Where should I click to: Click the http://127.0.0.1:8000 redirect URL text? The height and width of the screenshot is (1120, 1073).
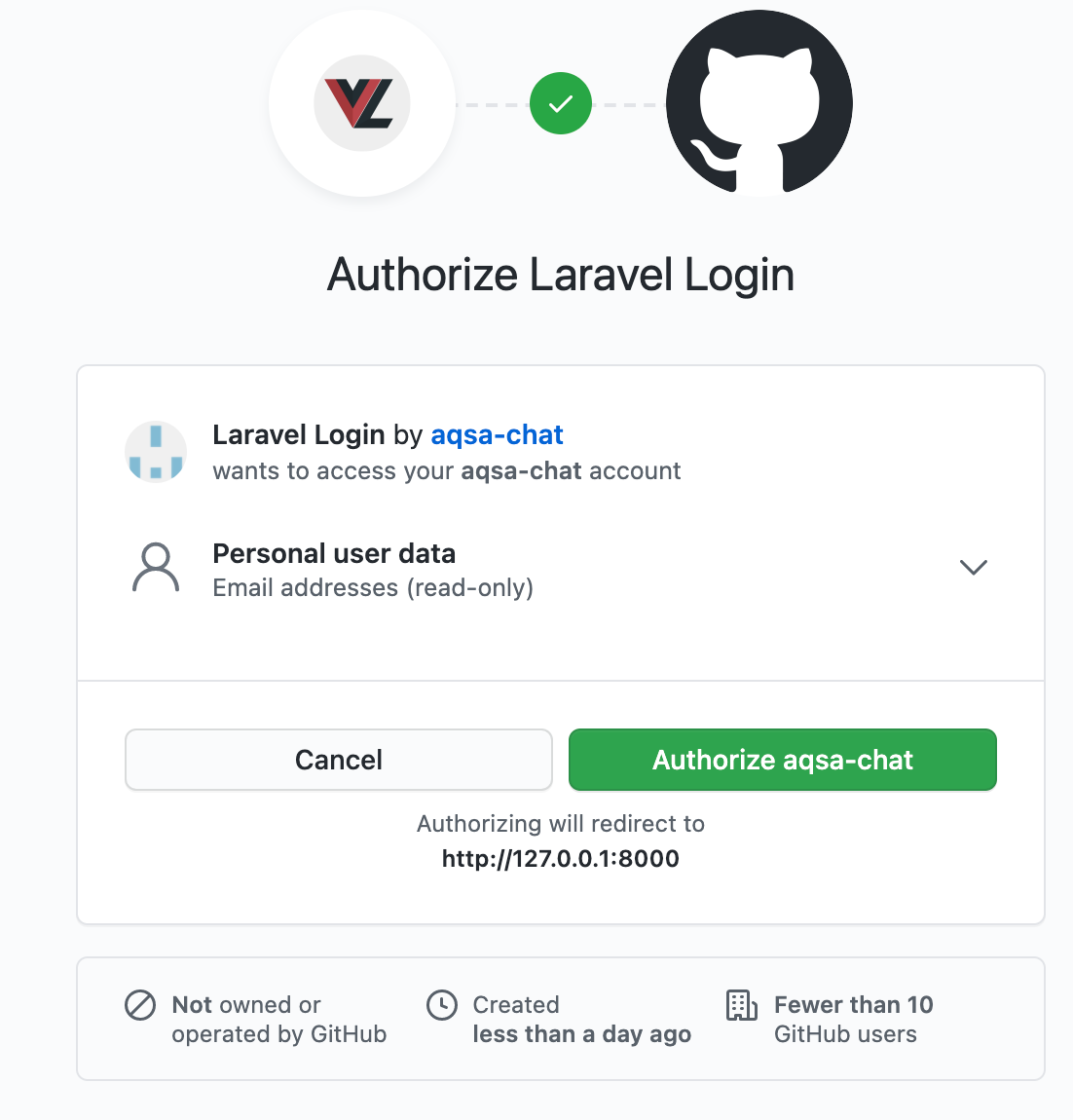tap(561, 858)
